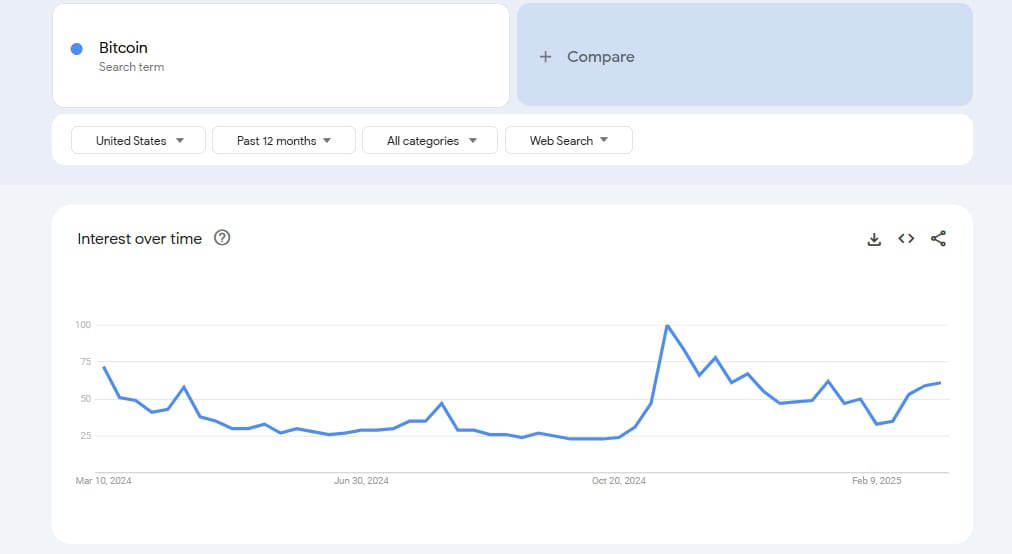This screenshot has height=554, width=1012.
Task: Click the Interest over time heading
Action: point(140,239)
